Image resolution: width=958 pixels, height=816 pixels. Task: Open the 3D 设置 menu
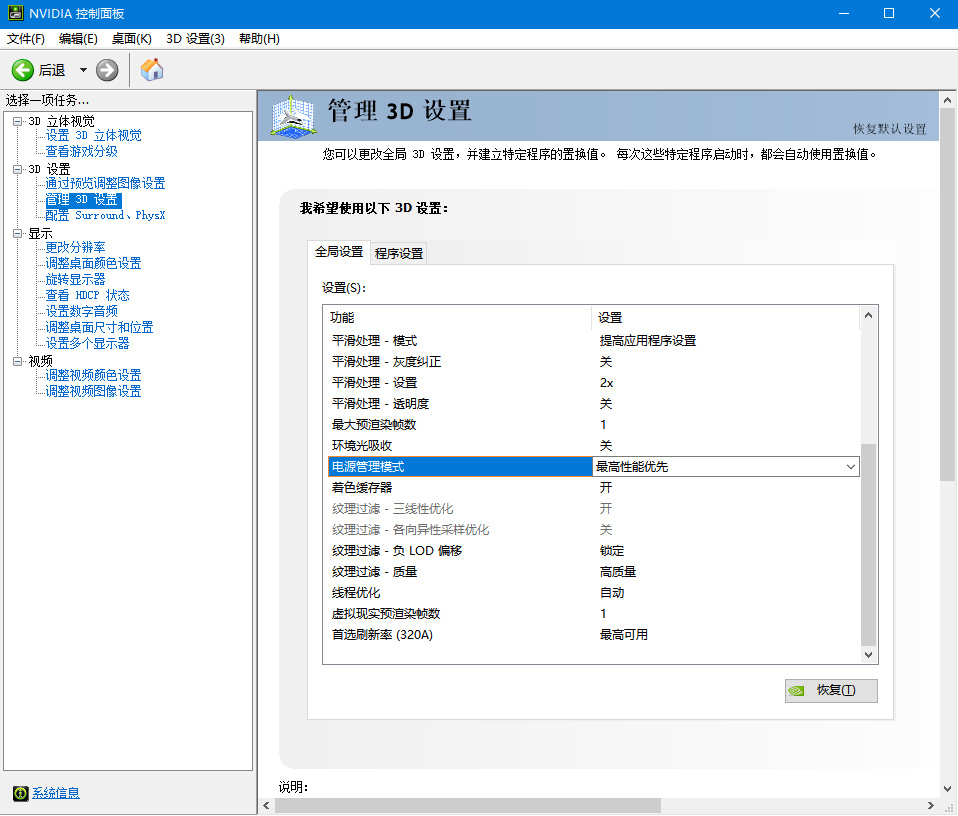[x=195, y=39]
